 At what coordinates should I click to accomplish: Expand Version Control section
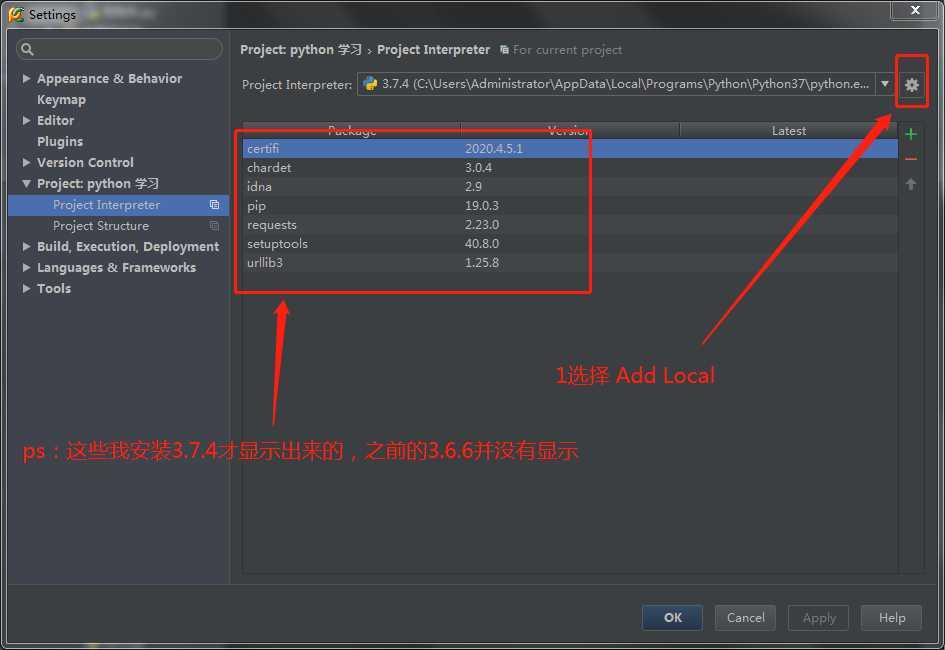27,163
